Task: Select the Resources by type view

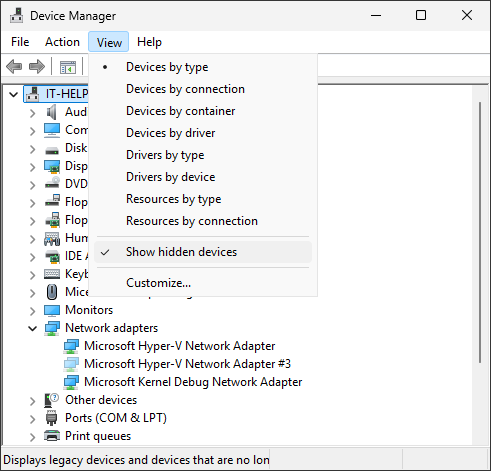Action: pos(203,199)
